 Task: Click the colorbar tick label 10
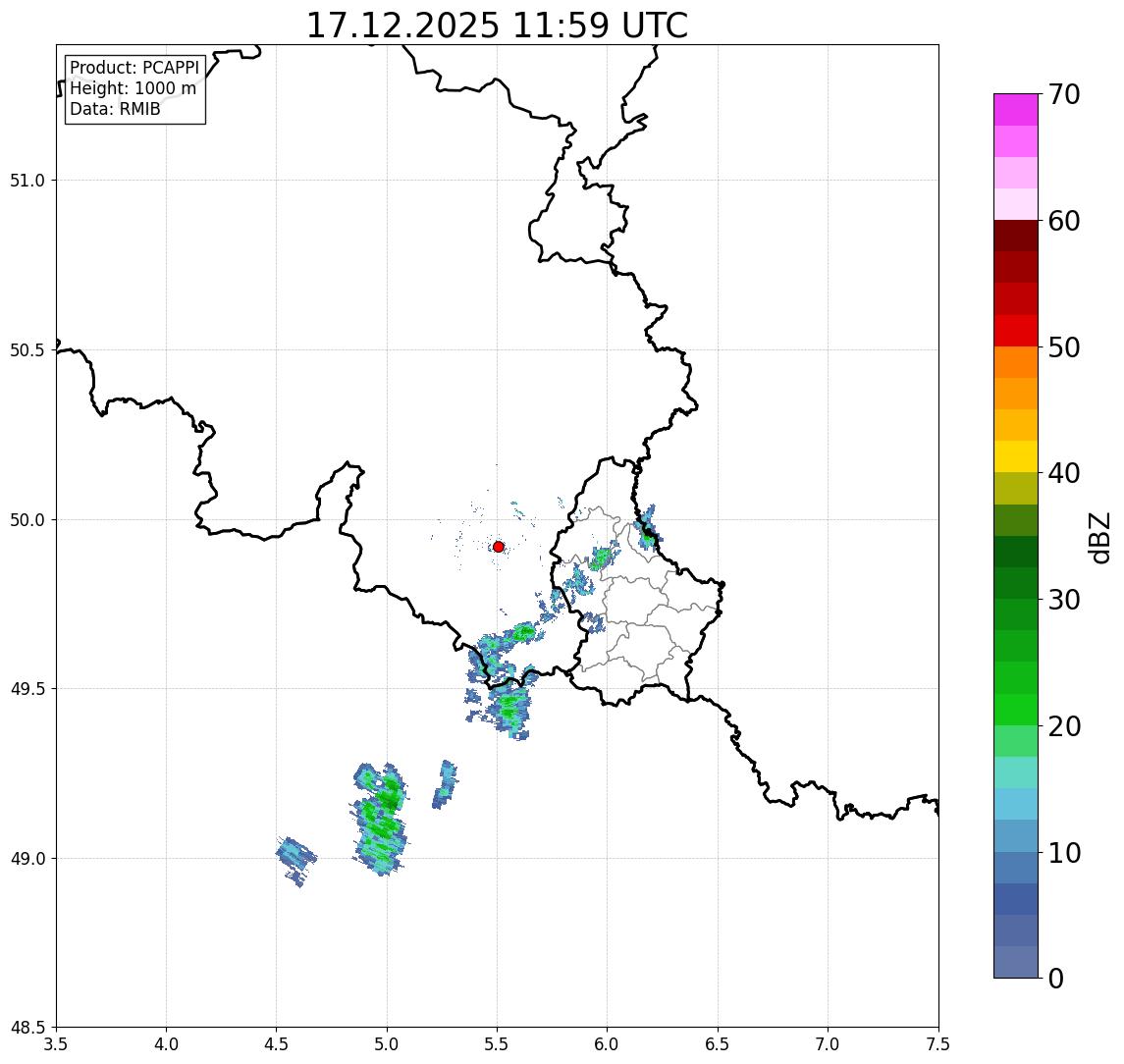coord(1064,853)
